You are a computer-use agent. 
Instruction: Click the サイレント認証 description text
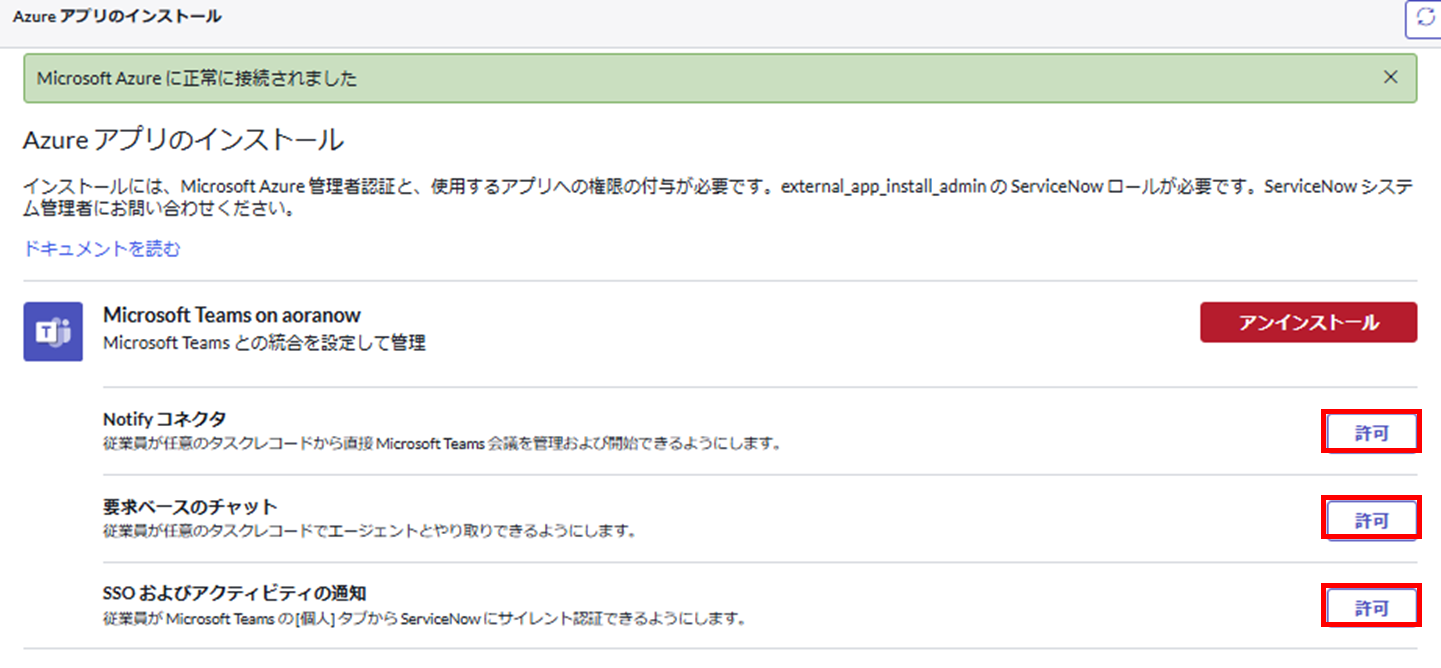click(425, 617)
